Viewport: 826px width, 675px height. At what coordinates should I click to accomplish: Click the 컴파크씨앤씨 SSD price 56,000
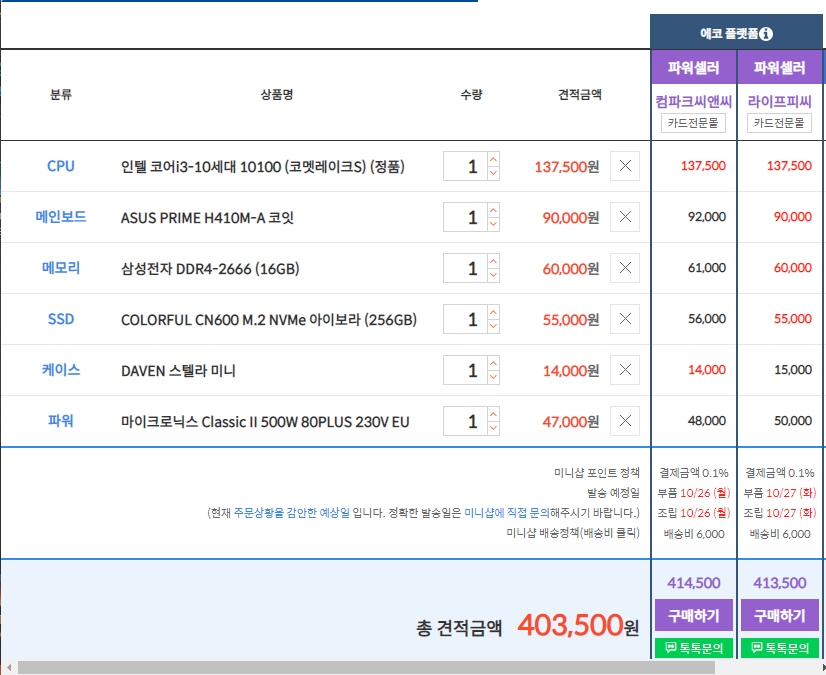(x=706, y=319)
